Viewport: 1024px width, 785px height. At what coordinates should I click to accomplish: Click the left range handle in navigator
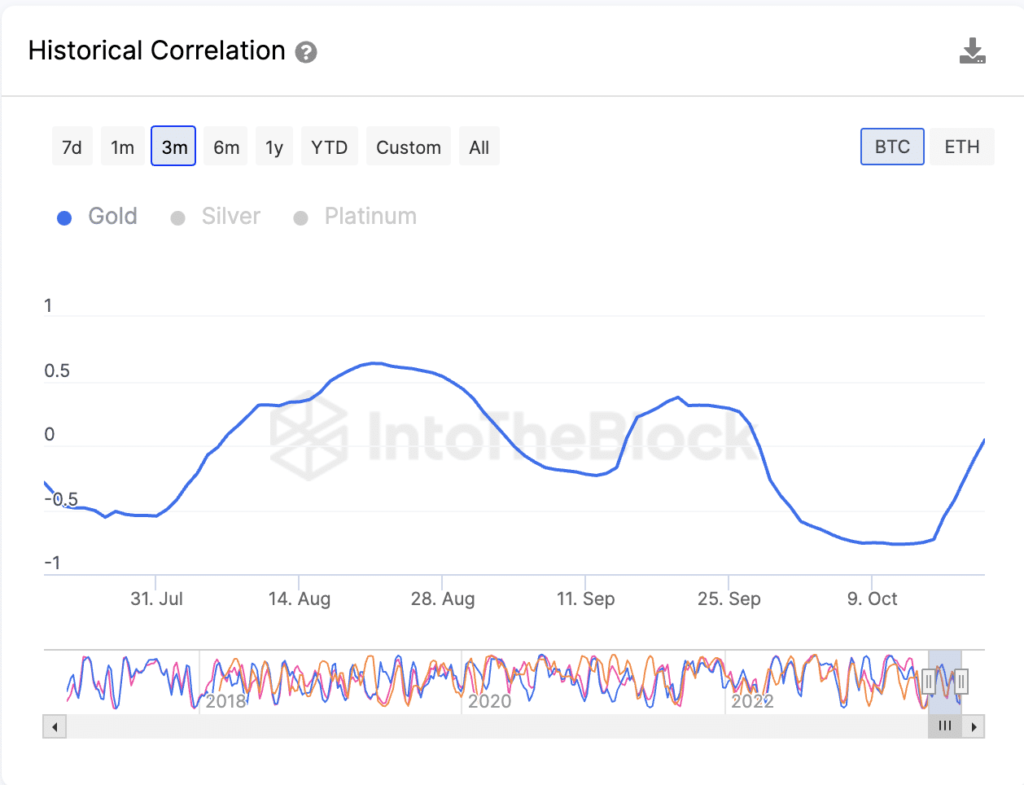928,681
